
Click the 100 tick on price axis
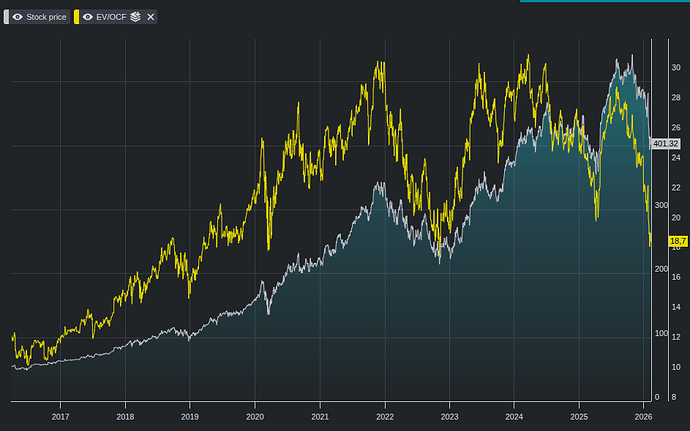tap(661, 333)
